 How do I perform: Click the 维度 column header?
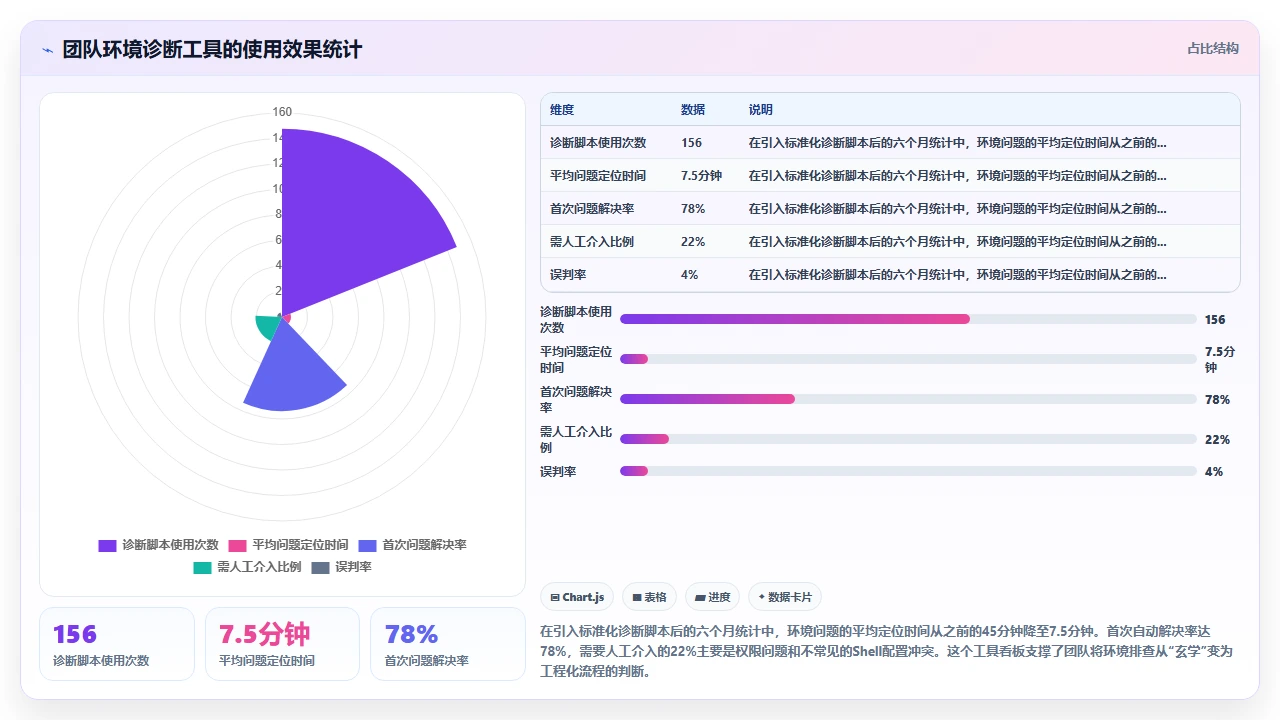[562, 110]
